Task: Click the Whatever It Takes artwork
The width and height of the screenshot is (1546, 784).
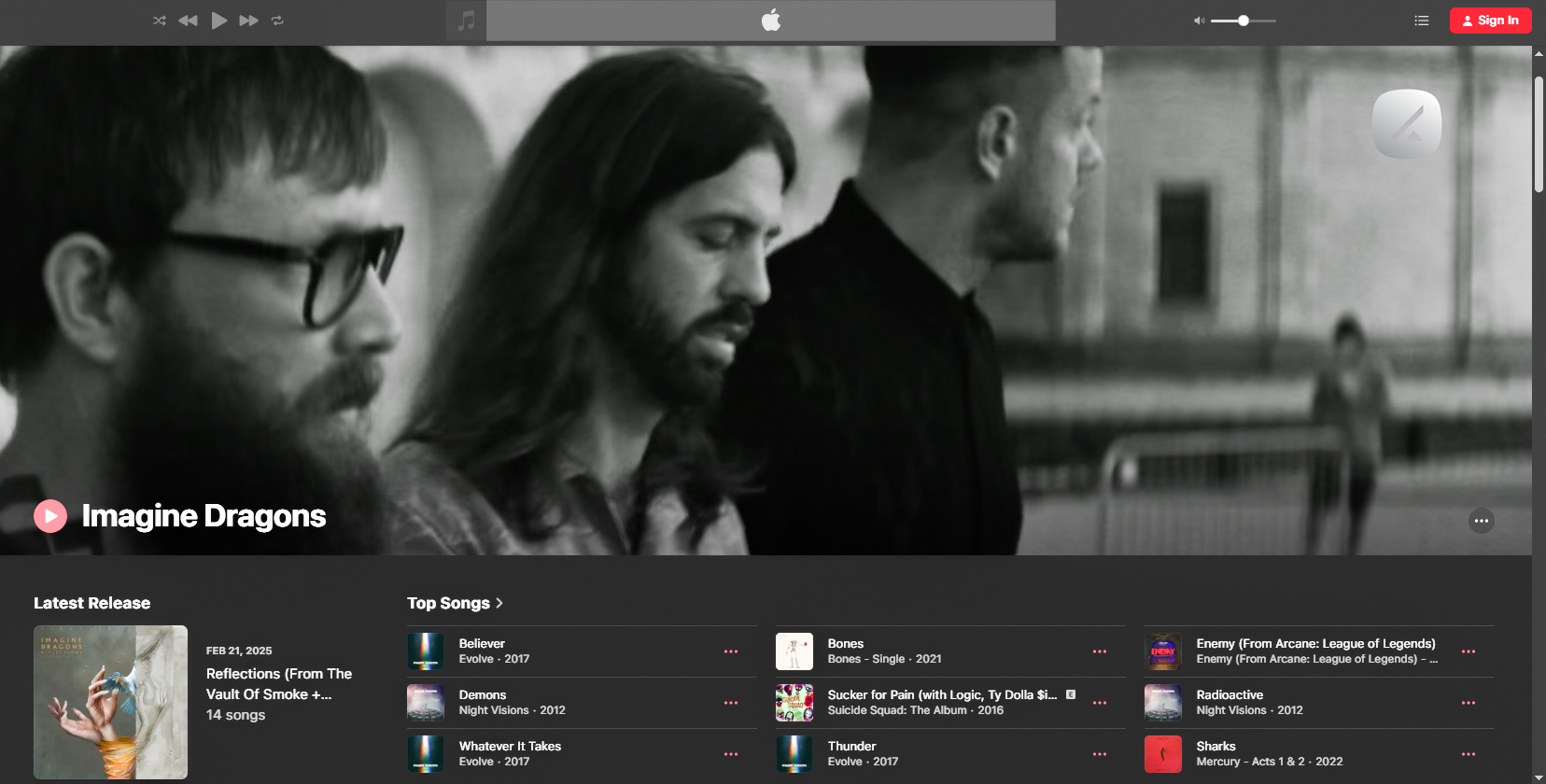Action: pyautogui.click(x=426, y=754)
